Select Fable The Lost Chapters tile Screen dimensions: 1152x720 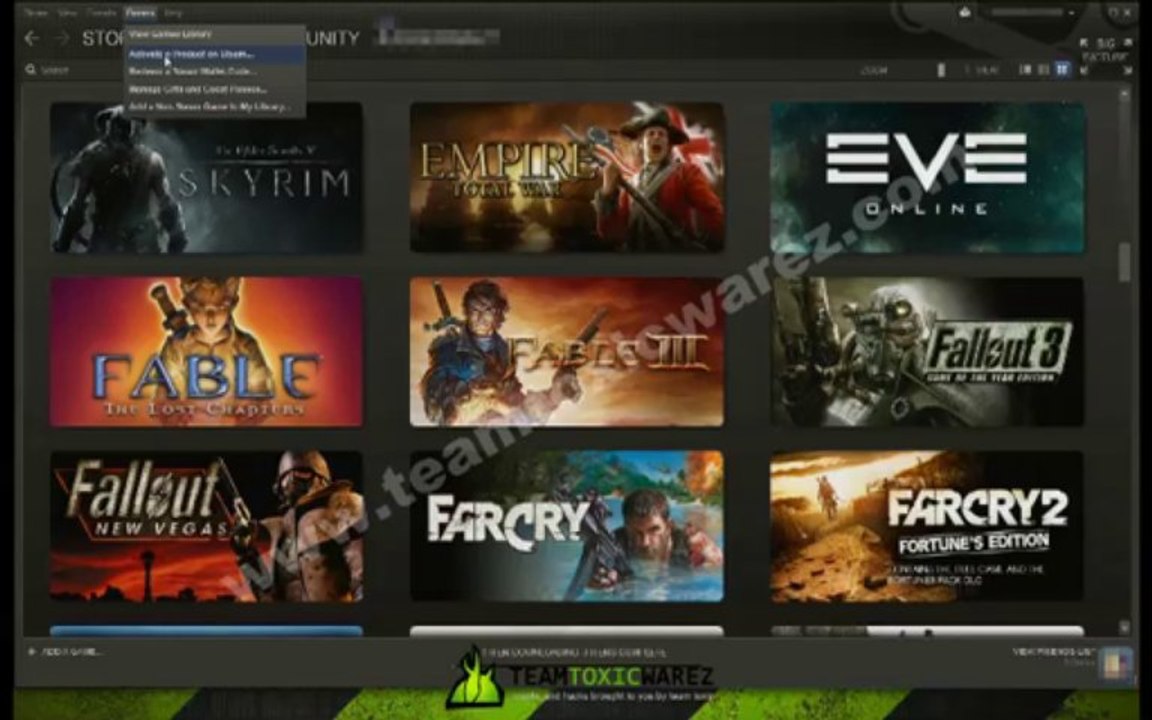point(206,351)
